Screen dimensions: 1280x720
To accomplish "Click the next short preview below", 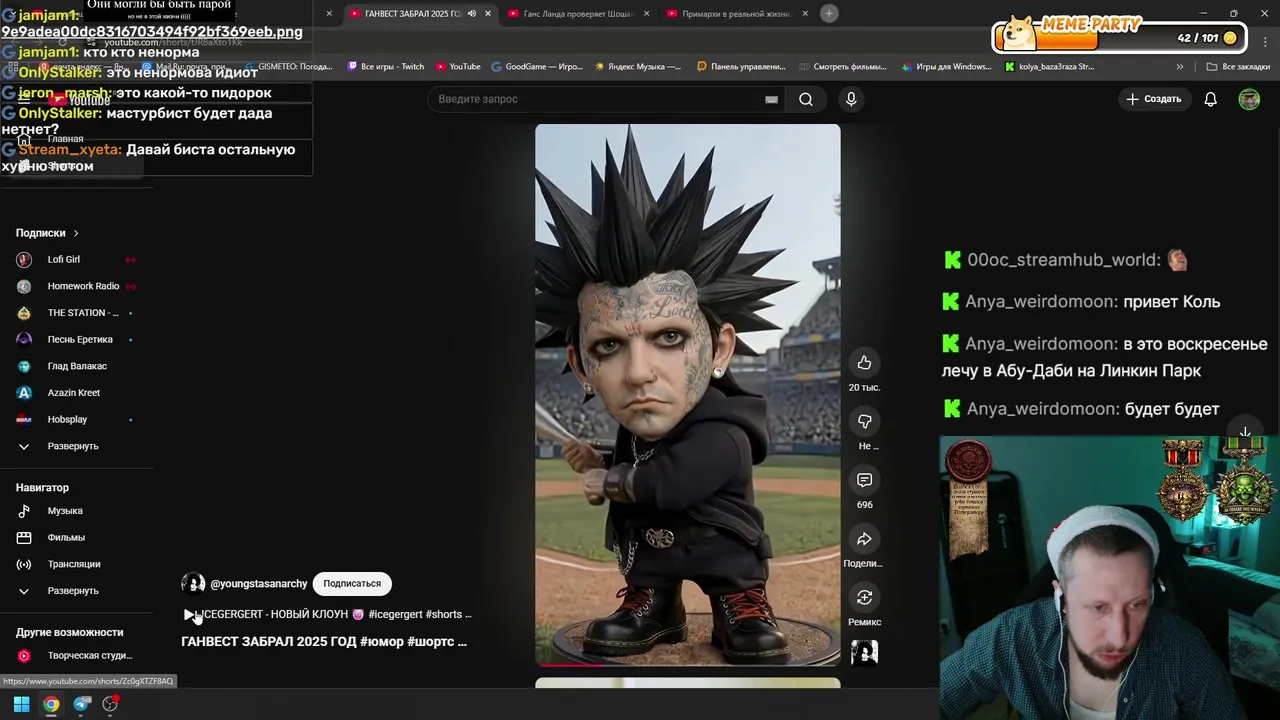I will [x=688, y=684].
